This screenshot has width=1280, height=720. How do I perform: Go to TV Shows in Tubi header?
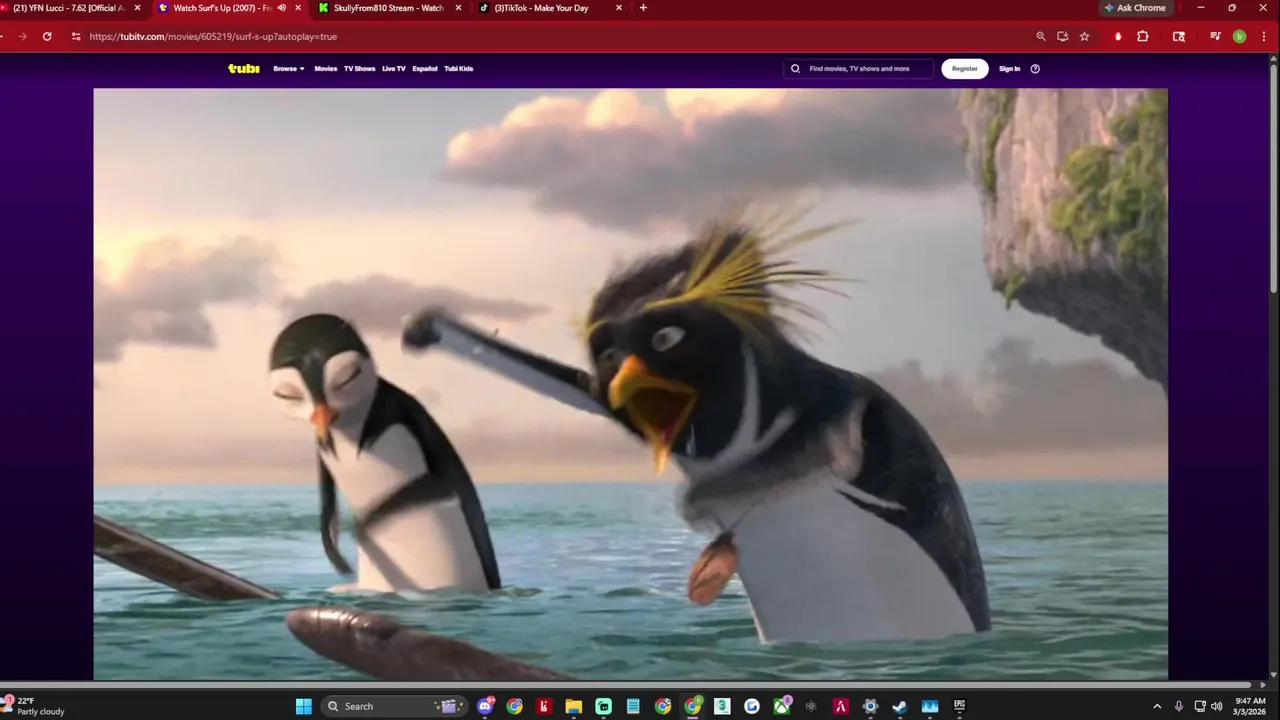coord(359,69)
